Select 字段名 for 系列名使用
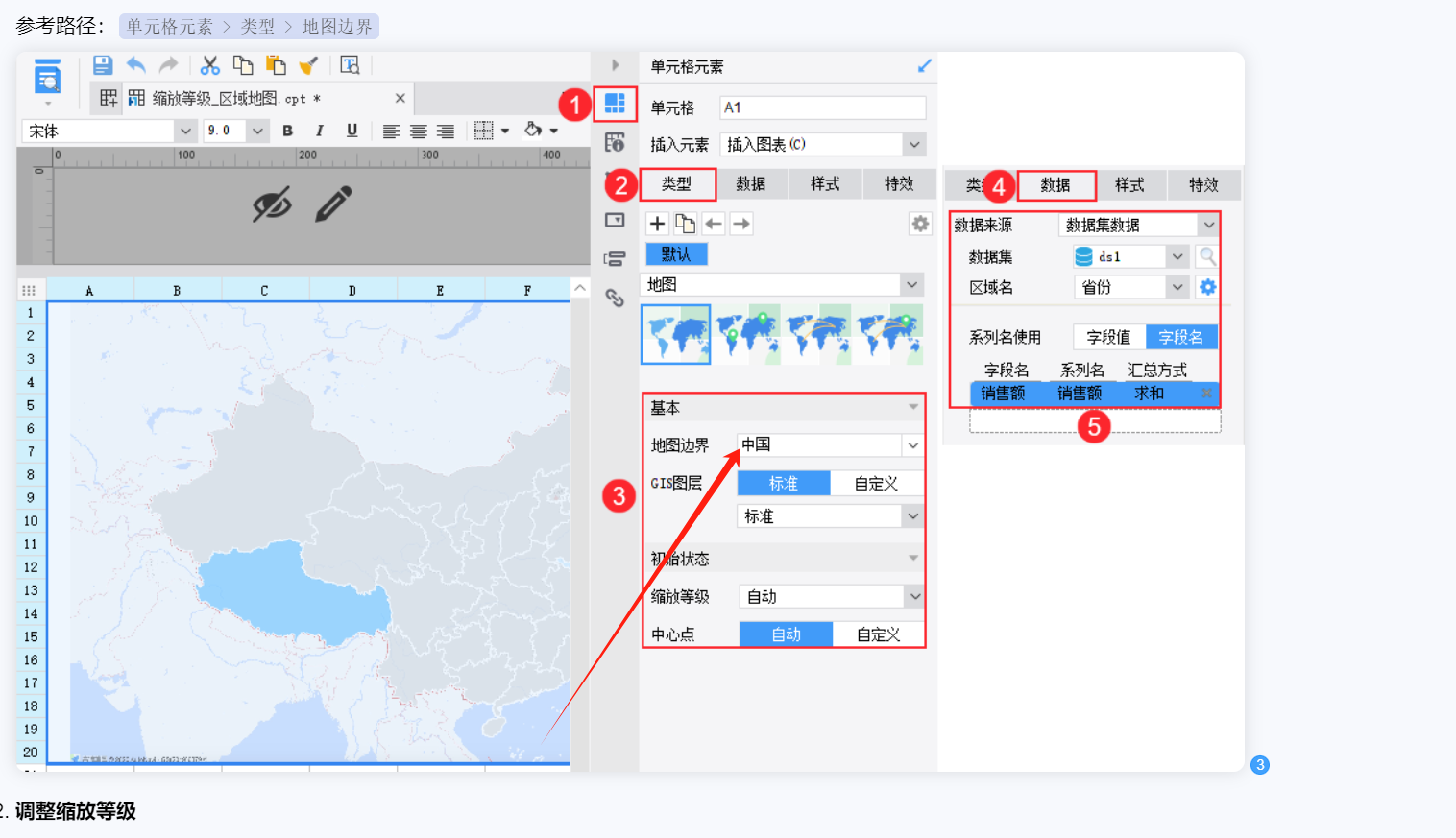Viewport: 1456px width, 838px height. pyautogui.click(x=1181, y=337)
